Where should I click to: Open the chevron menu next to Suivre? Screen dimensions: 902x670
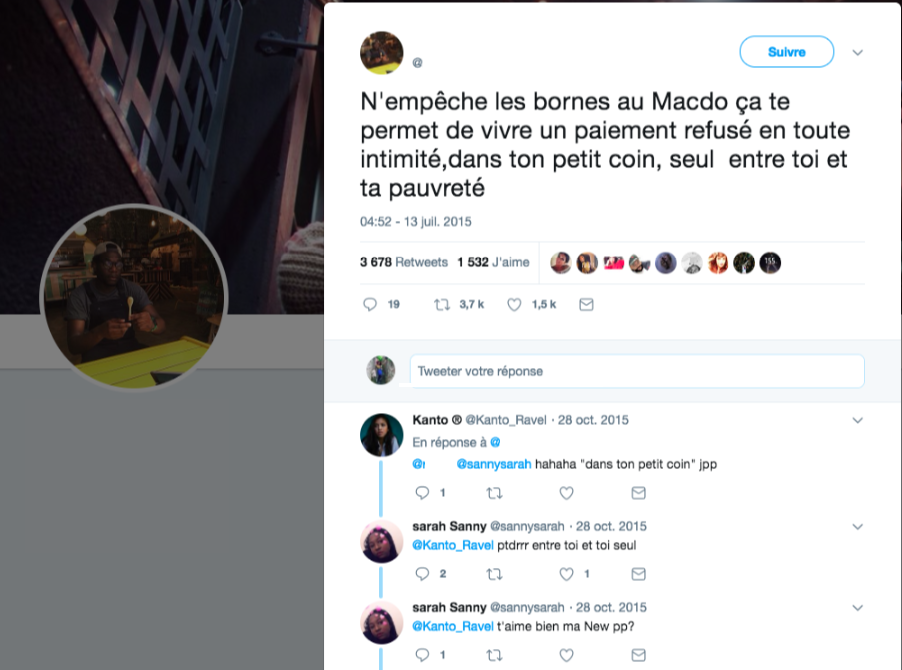[857, 52]
